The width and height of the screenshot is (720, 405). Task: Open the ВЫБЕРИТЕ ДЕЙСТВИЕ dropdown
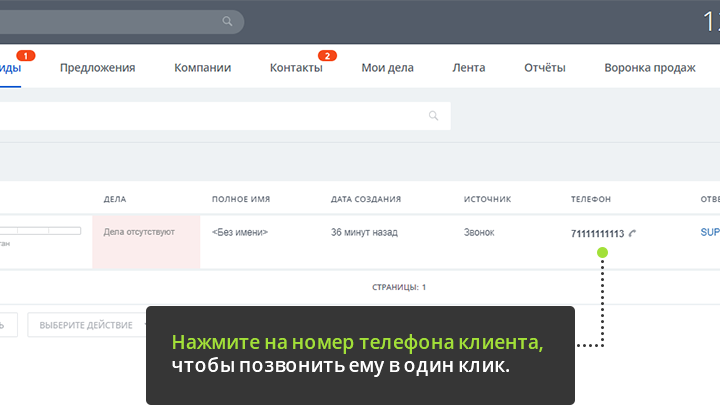pyautogui.click(x=87, y=325)
